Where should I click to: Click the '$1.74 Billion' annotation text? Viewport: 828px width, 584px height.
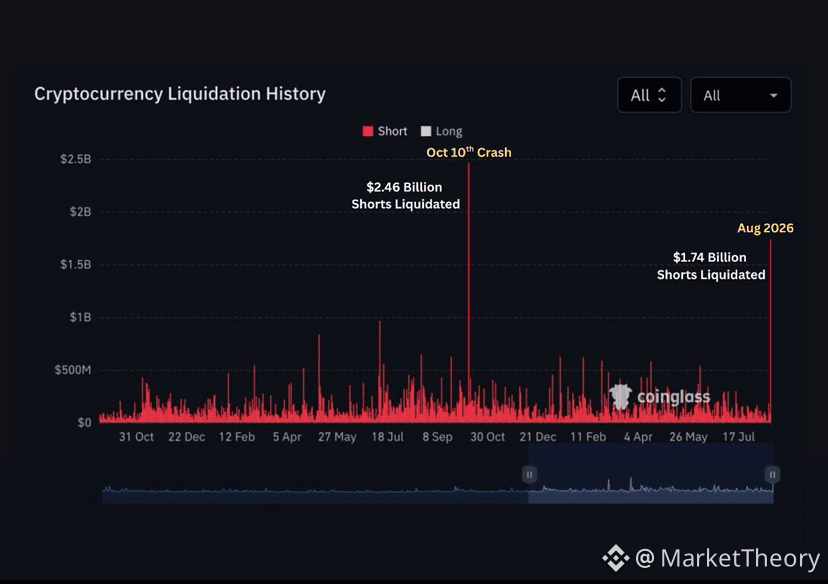coord(710,257)
